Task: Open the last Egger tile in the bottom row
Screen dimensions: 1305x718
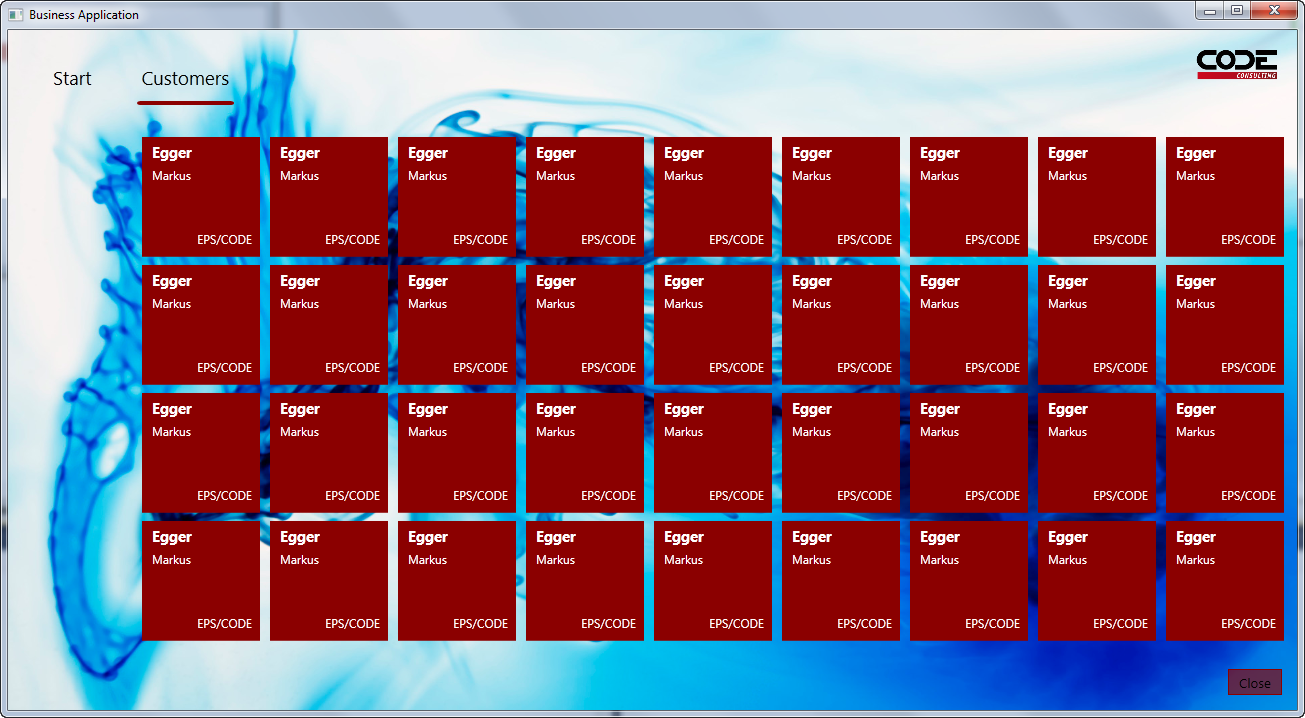Action: pyautogui.click(x=1225, y=581)
